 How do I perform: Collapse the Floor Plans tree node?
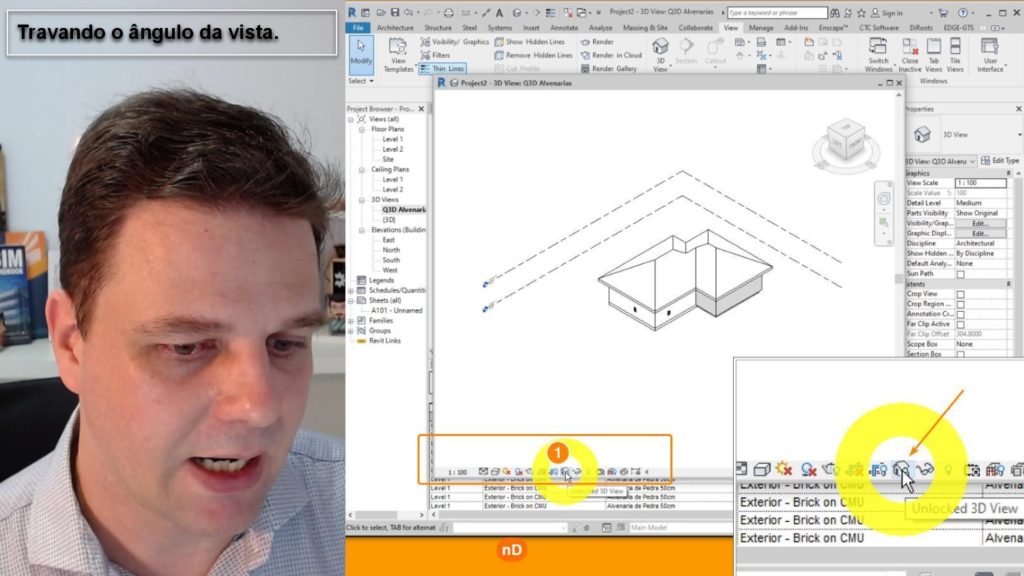[x=361, y=129]
